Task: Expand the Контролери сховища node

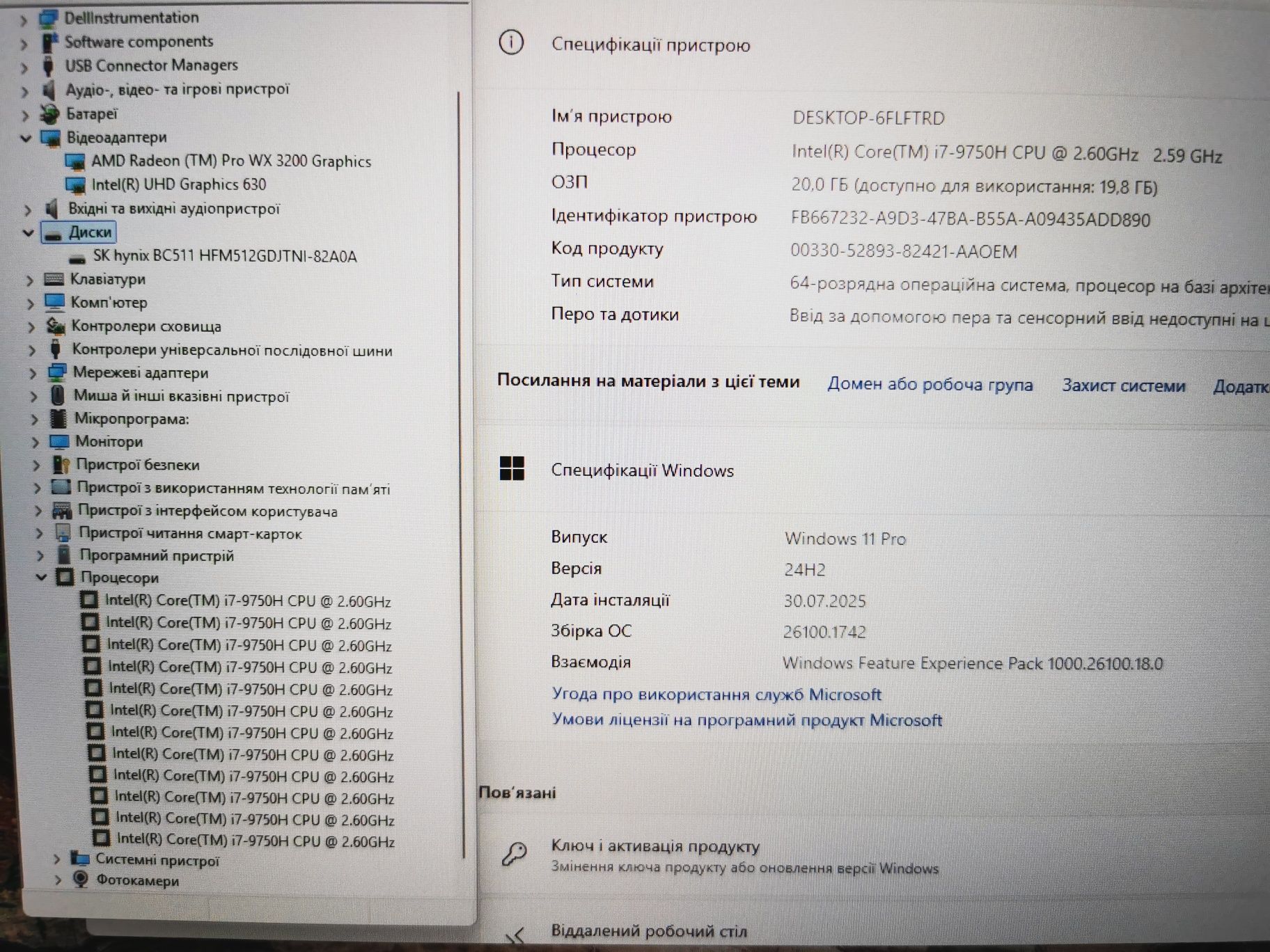Action: pyautogui.click(x=31, y=327)
